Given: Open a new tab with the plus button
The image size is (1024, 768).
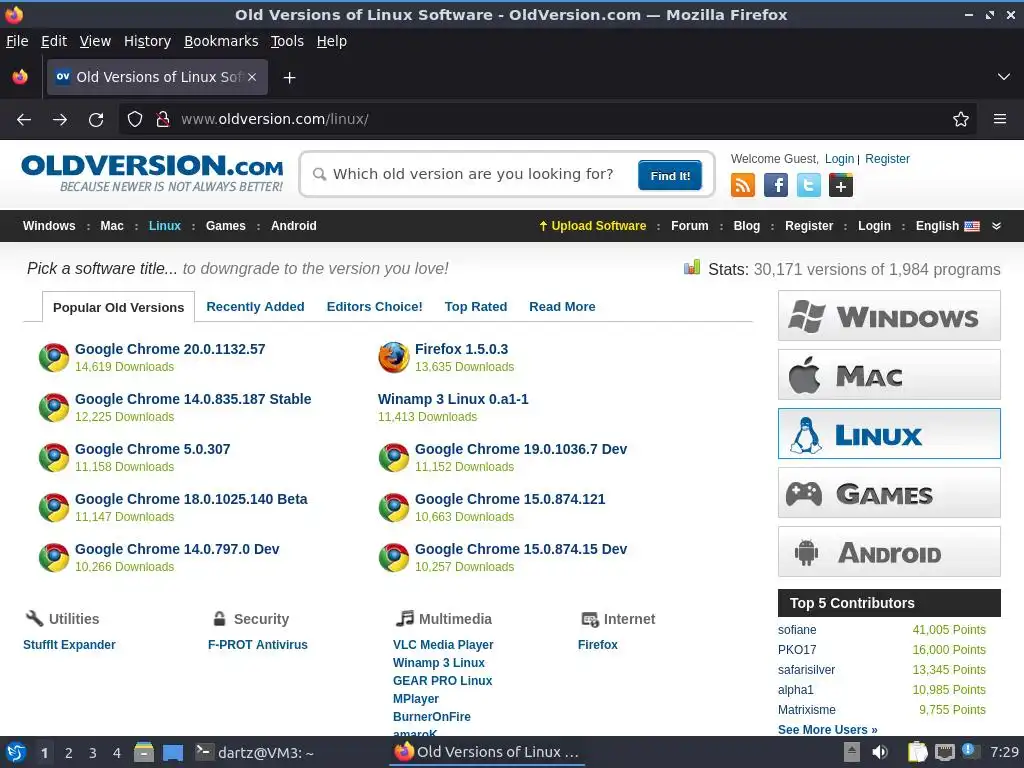Looking at the screenshot, I should click(x=289, y=78).
